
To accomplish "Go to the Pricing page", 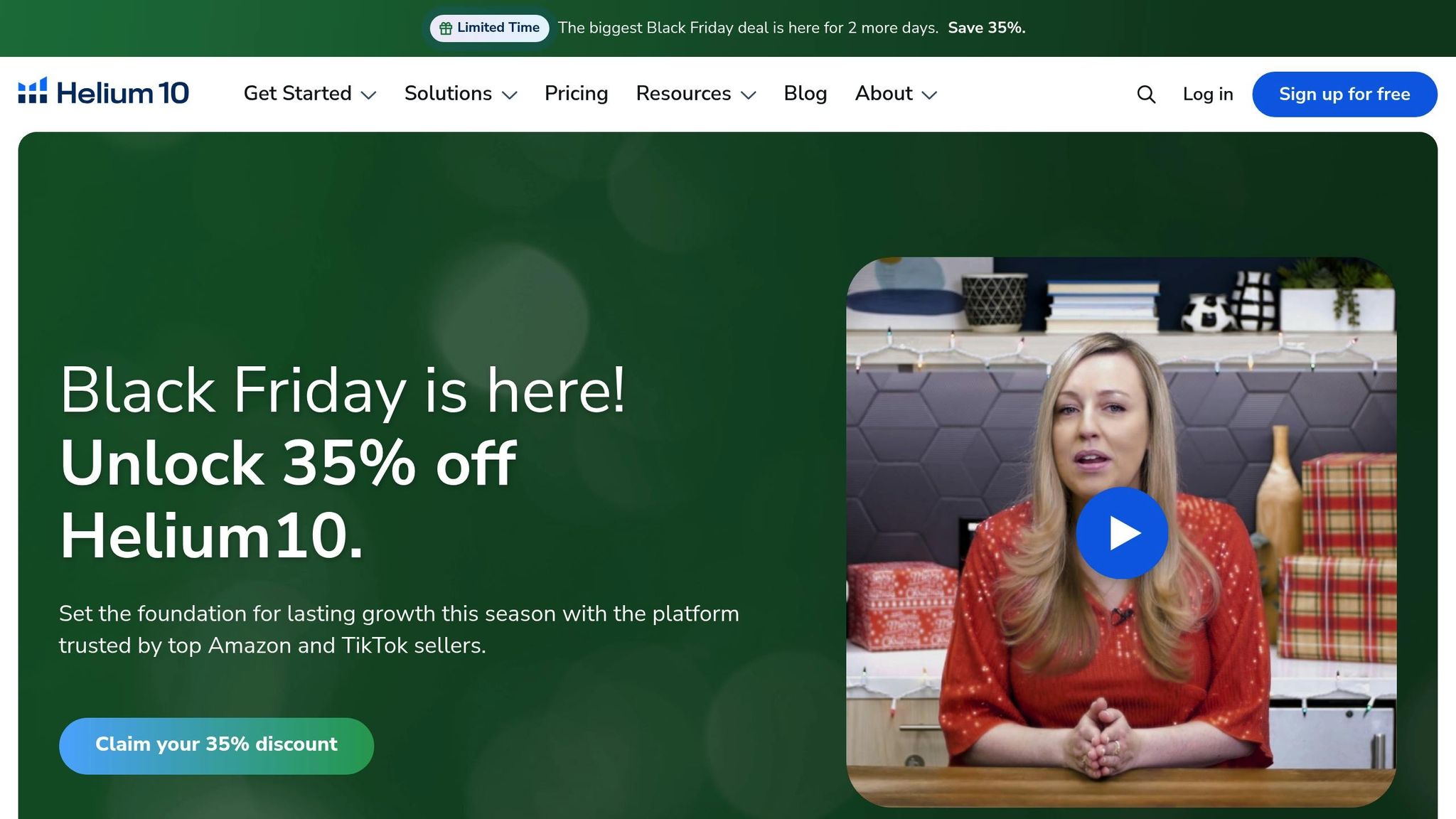I will pyautogui.click(x=576, y=94).
